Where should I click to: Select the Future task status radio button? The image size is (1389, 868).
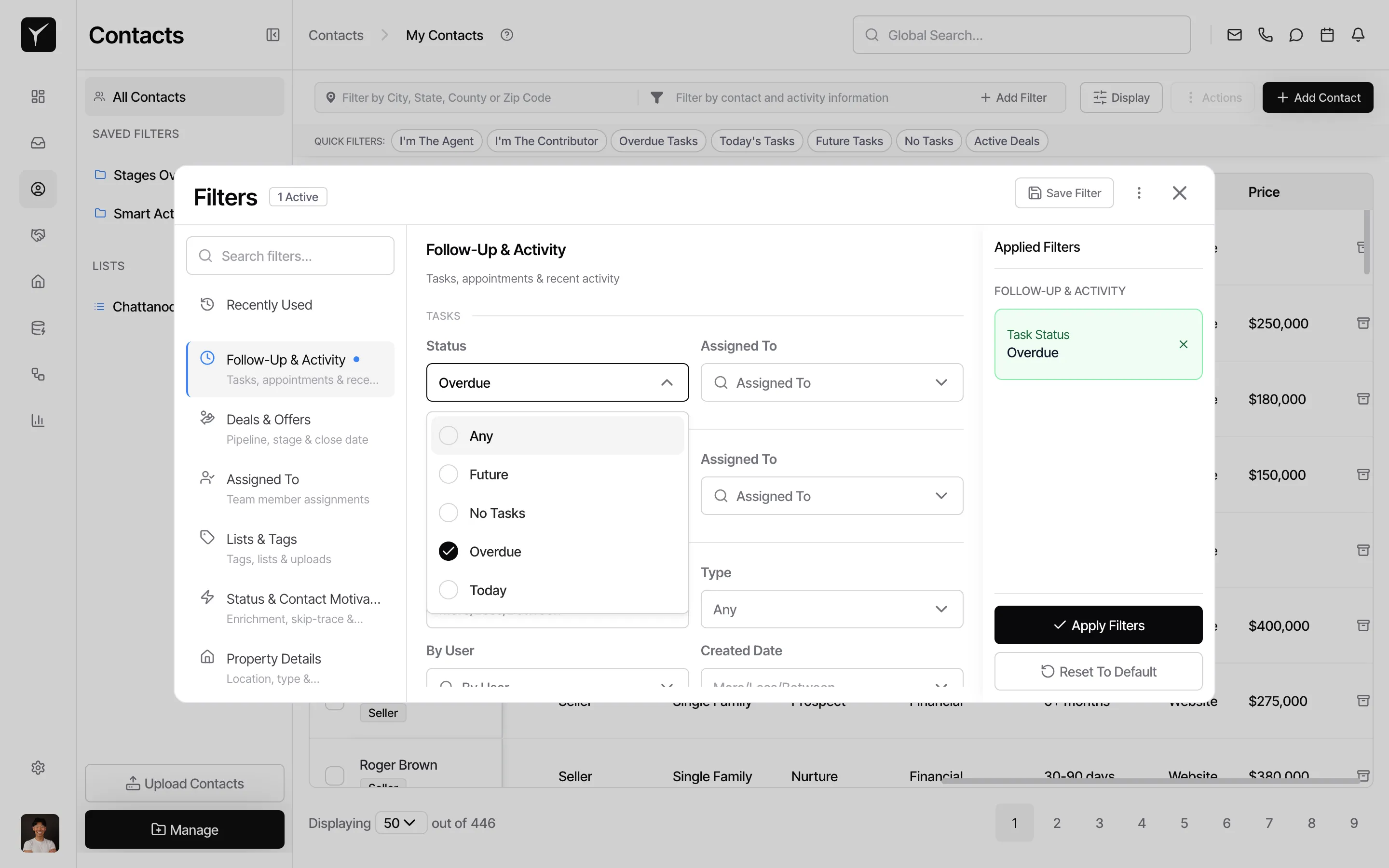(448, 474)
